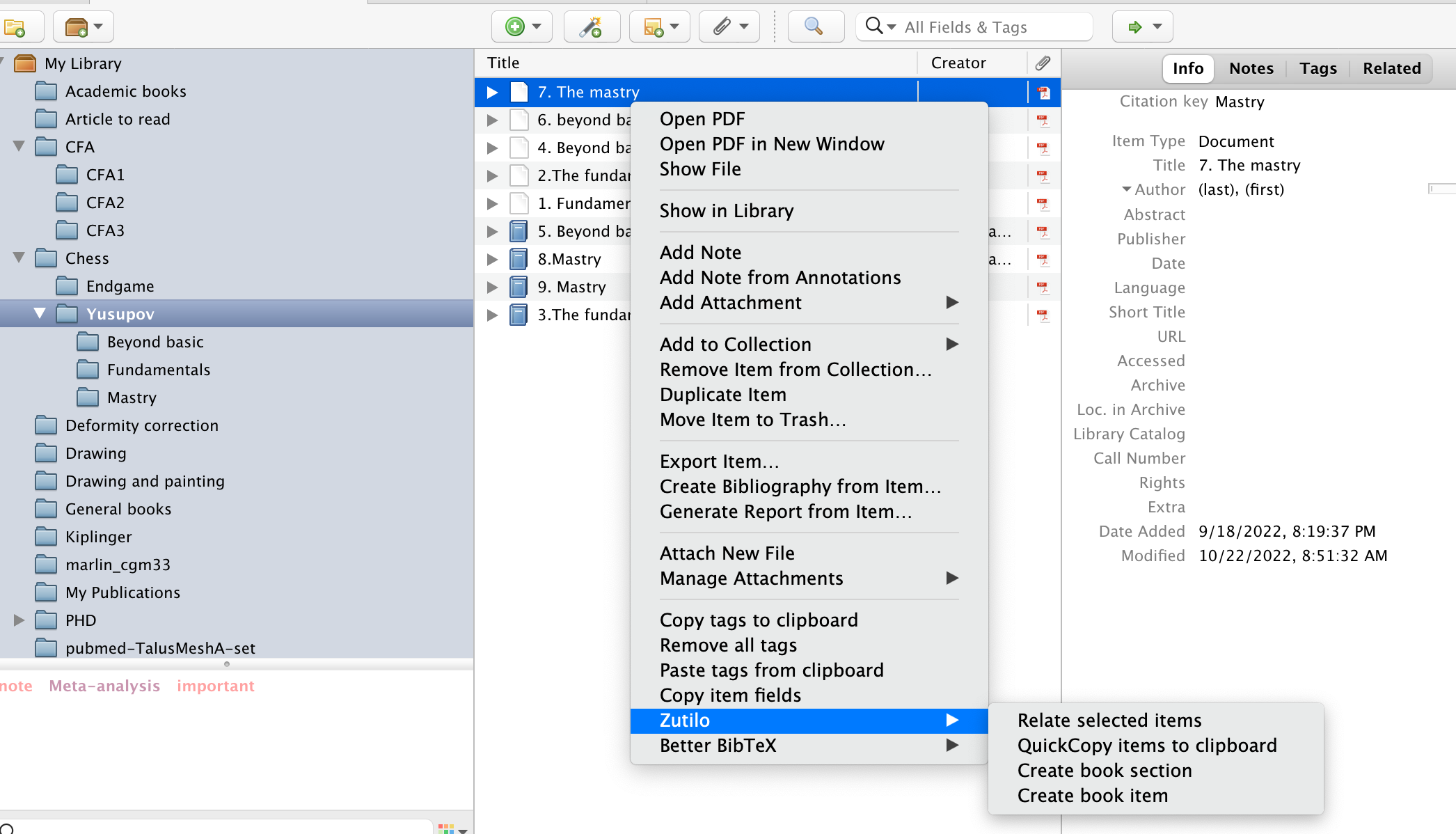Click the green New Item plus icon
The image size is (1456, 834).
coord(514,27)
